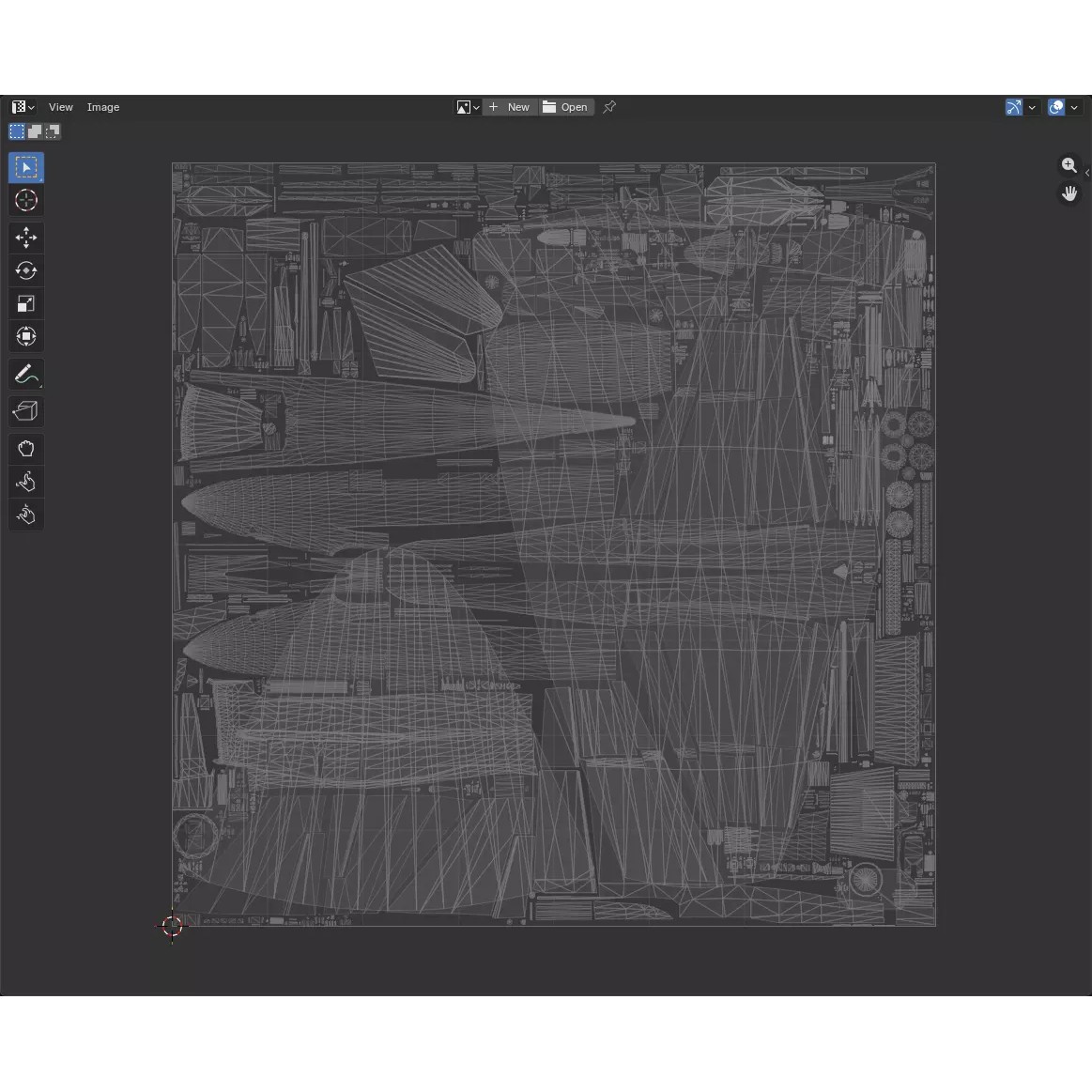Click the Pan hand icon

(1069, 192)
